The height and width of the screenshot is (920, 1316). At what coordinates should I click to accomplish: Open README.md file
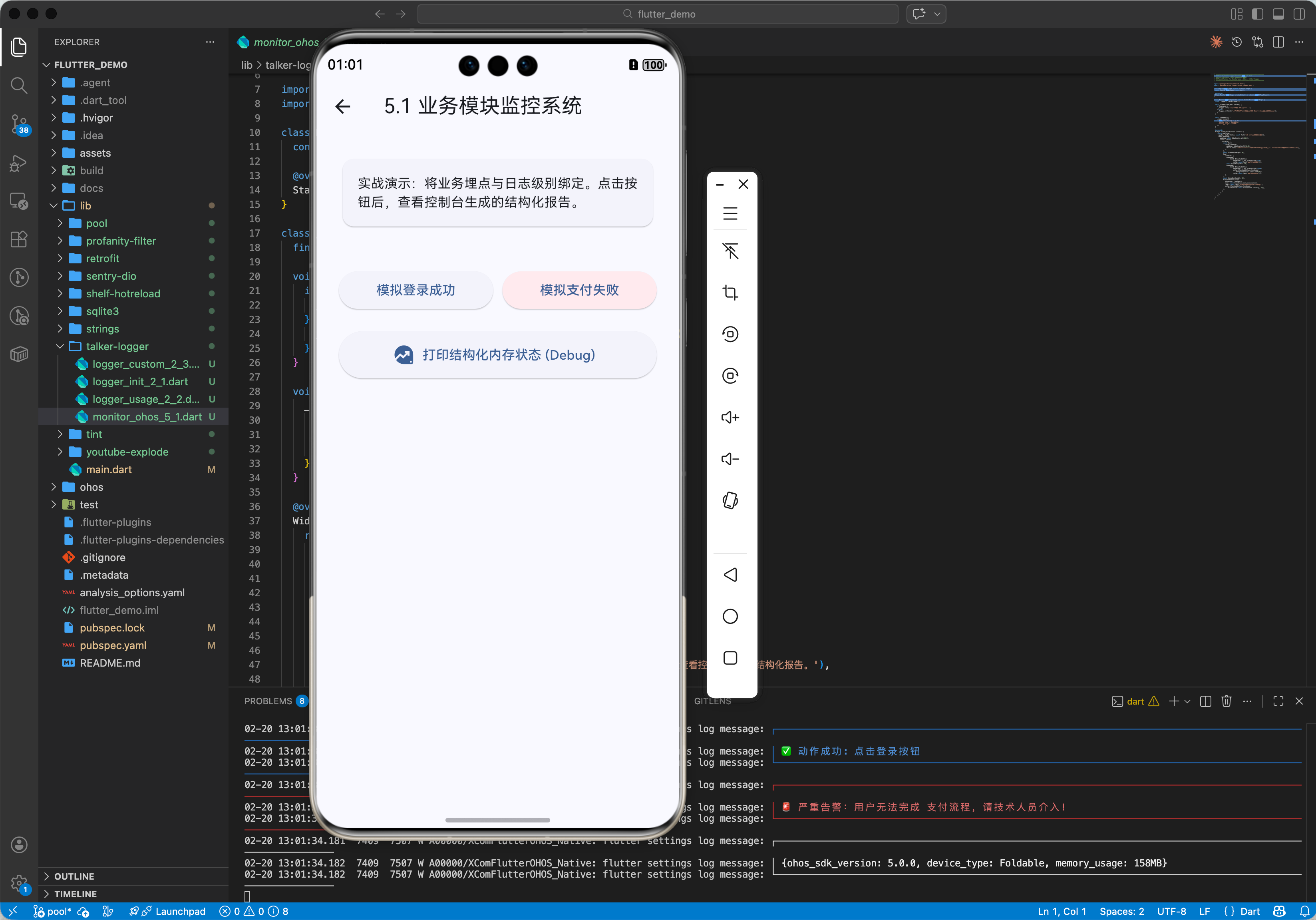pyautogui.click(x=110, y=663)
